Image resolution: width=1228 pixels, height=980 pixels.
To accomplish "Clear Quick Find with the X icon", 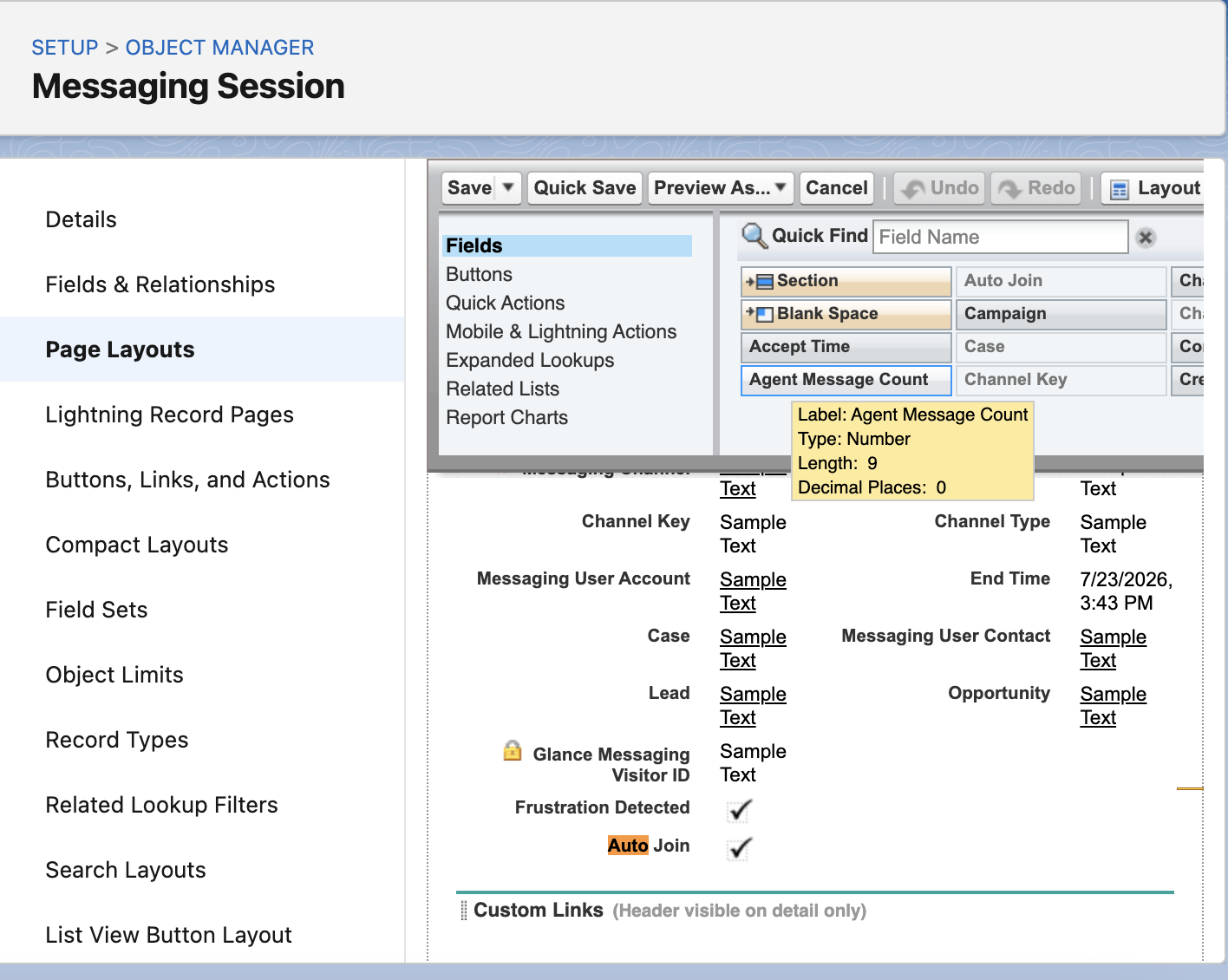I will tap(1146, 238).
